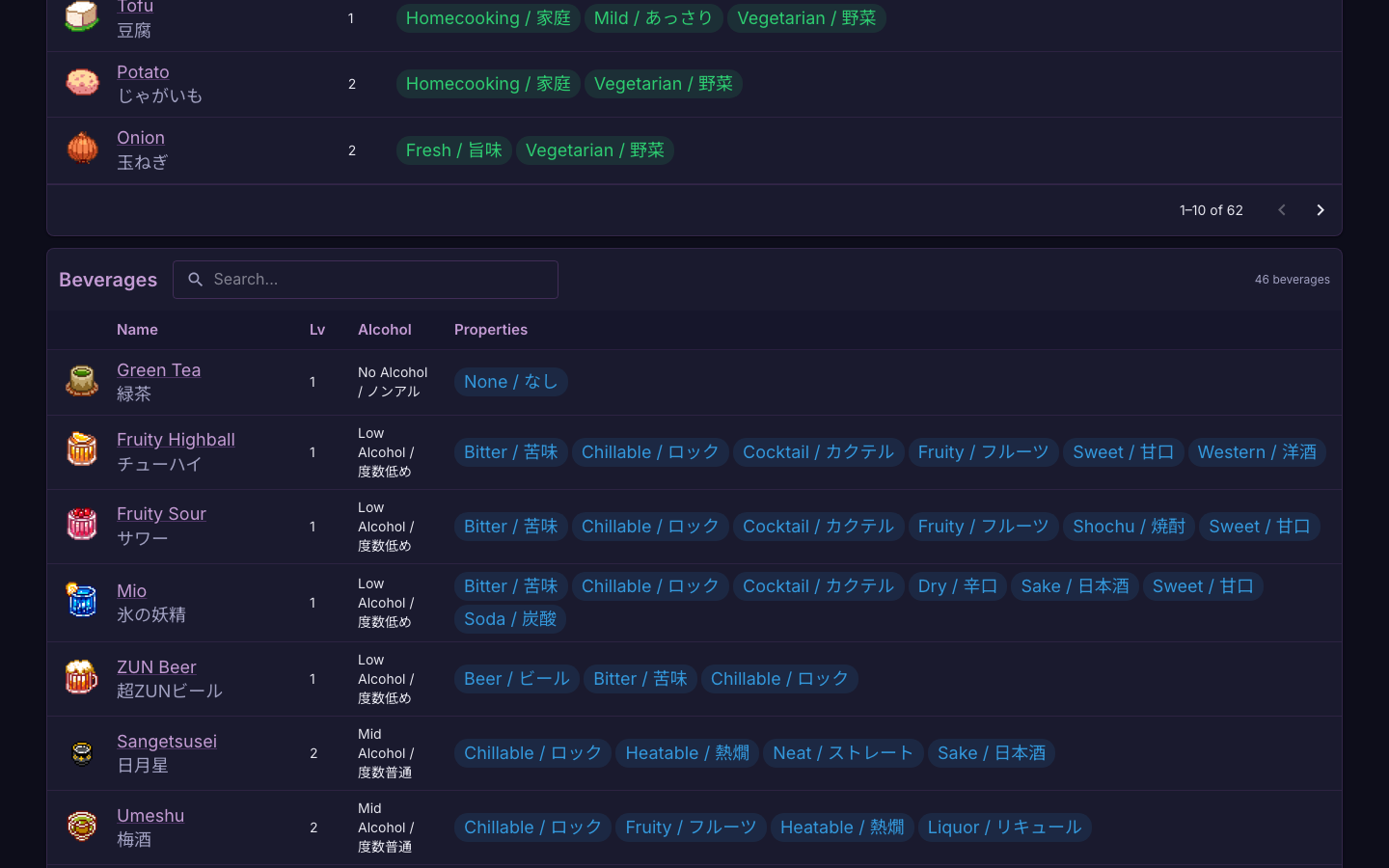Image resolution: width=1389 pixels, height=868 pixels.
Task: Click ZUN Beer's Chillable / ロック tag
Action: (x=779, y=679)
